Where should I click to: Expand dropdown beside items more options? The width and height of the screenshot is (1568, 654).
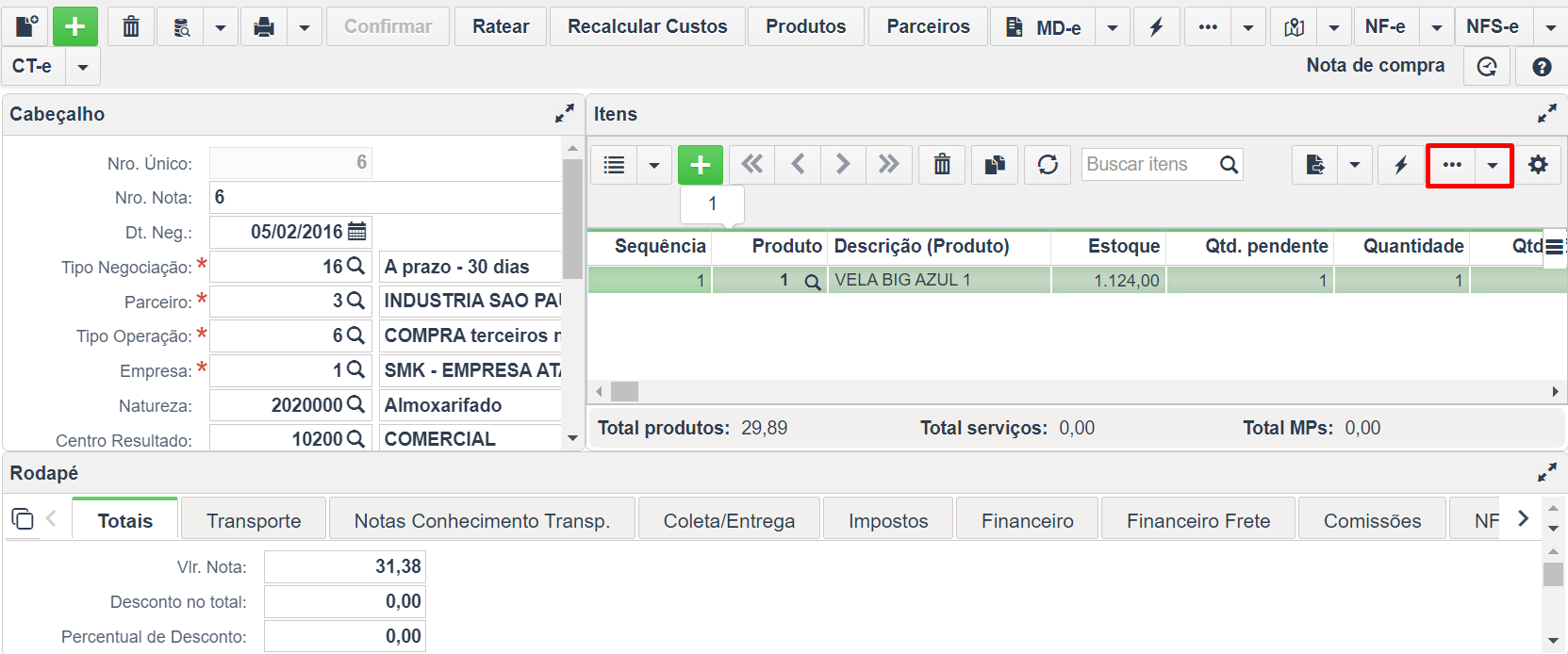(1493, 165)
